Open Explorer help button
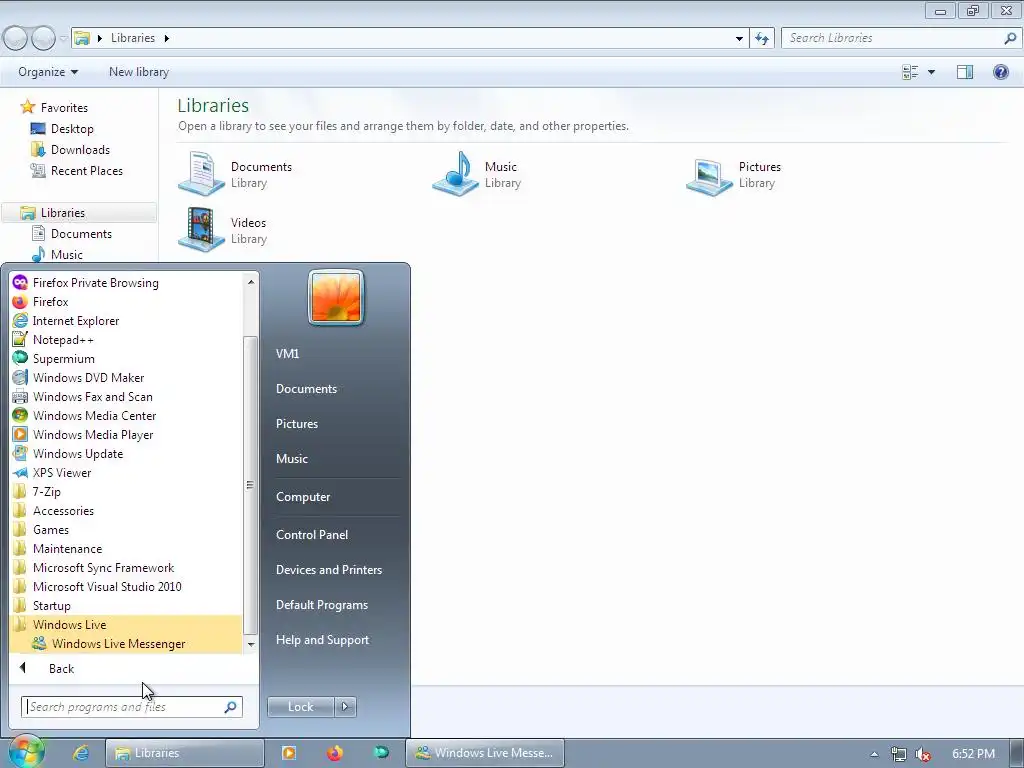1024x768 pixels. [x=1000, y=72]
